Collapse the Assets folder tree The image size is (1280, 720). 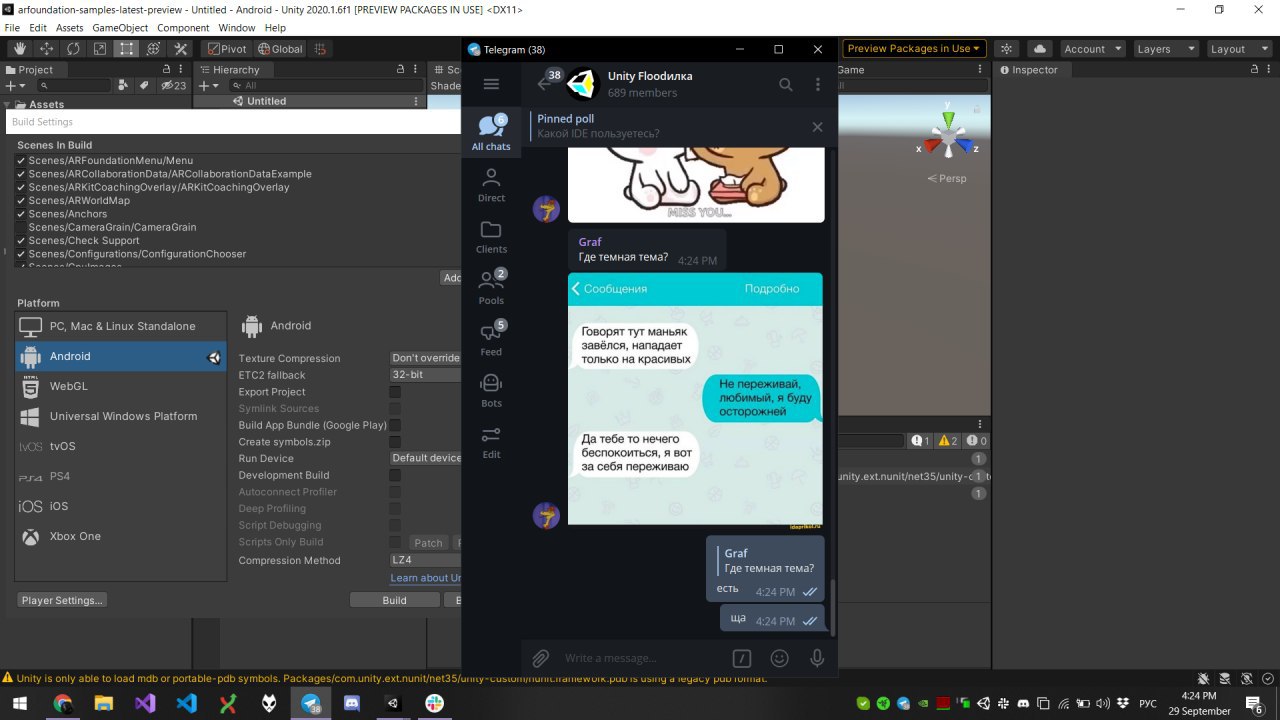8,104
